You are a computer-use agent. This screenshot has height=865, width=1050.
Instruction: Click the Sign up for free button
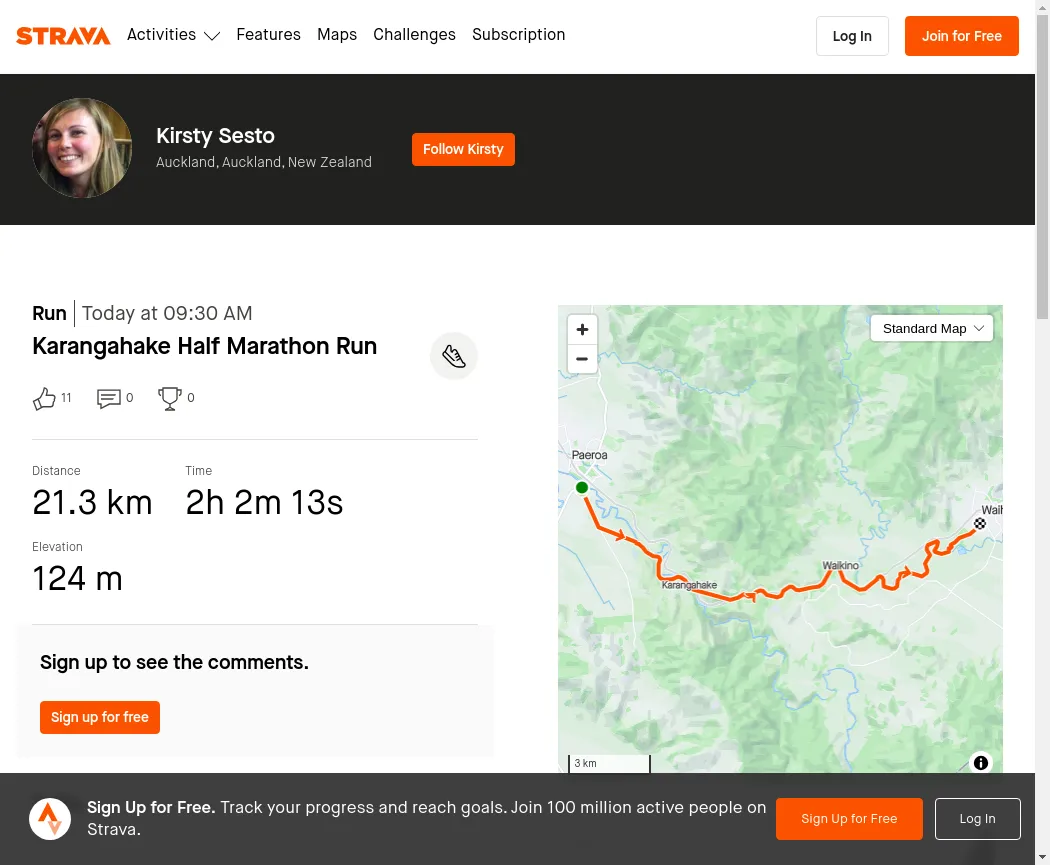(100, 718)
